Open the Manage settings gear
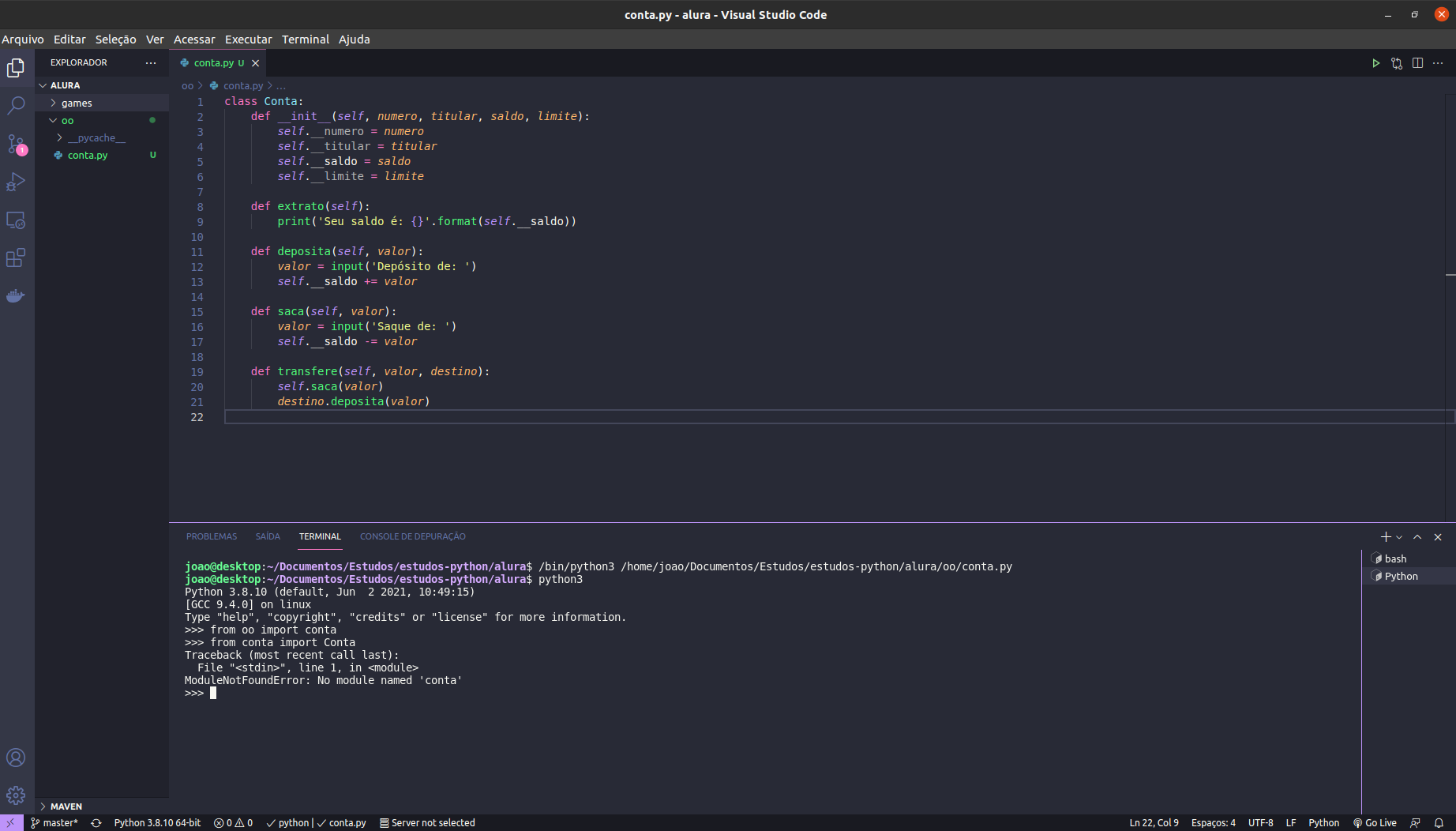The image size is (1456, 831). point(16,795)
